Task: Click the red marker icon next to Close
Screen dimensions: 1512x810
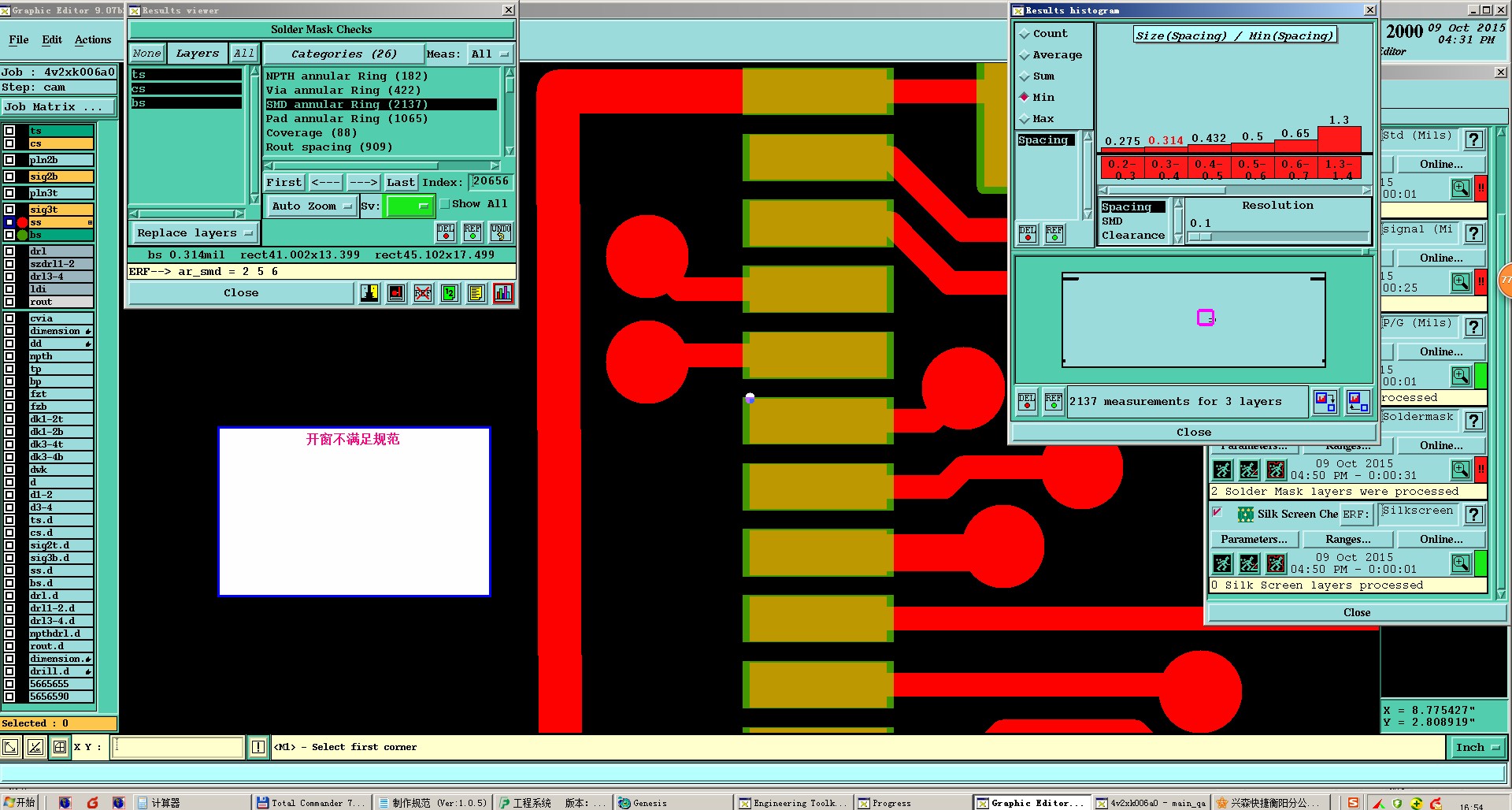Action: coord(396,293)
